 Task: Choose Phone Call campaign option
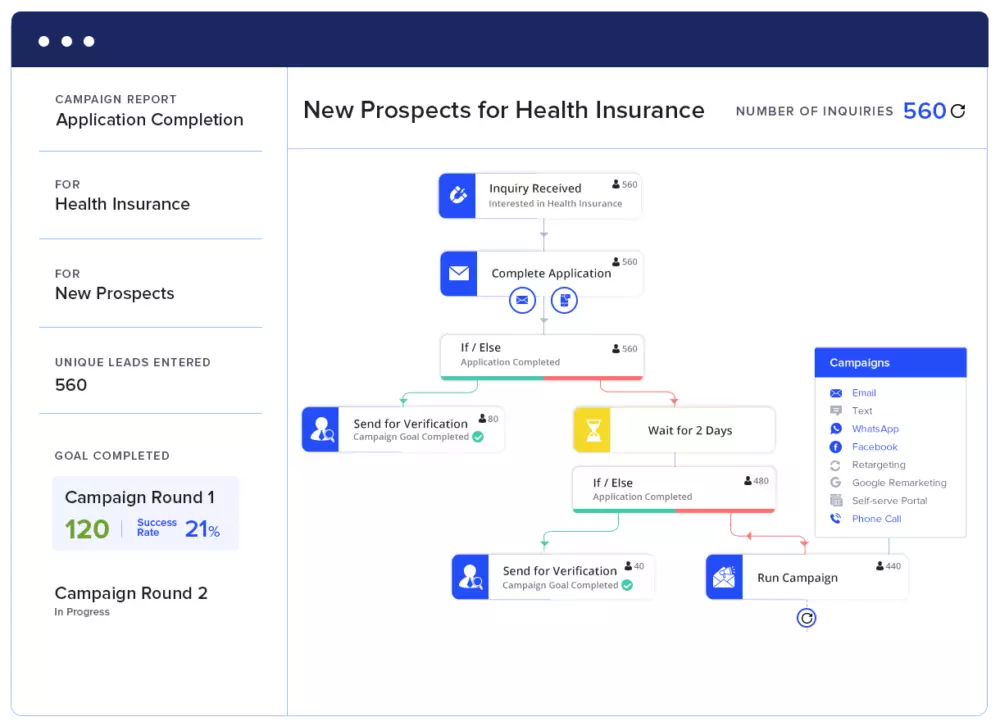[876, 519]
